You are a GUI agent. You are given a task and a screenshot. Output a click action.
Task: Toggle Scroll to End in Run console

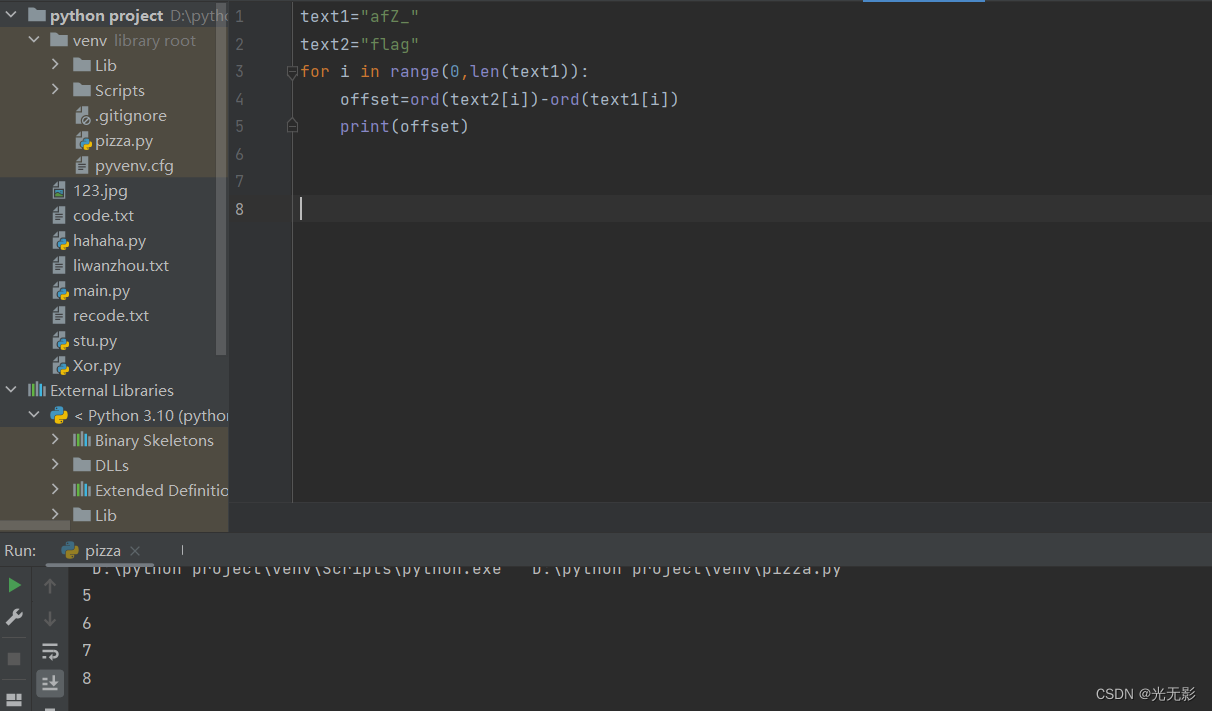(x=50, y=683)
